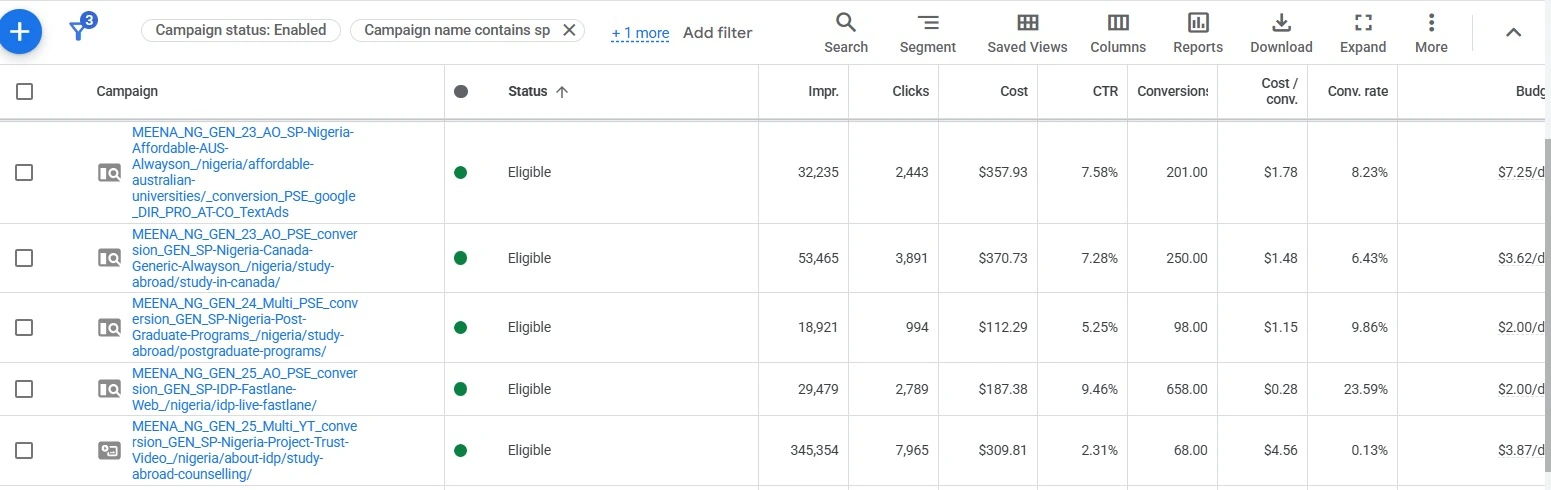Open the Columns chooser

(1118, 33)
